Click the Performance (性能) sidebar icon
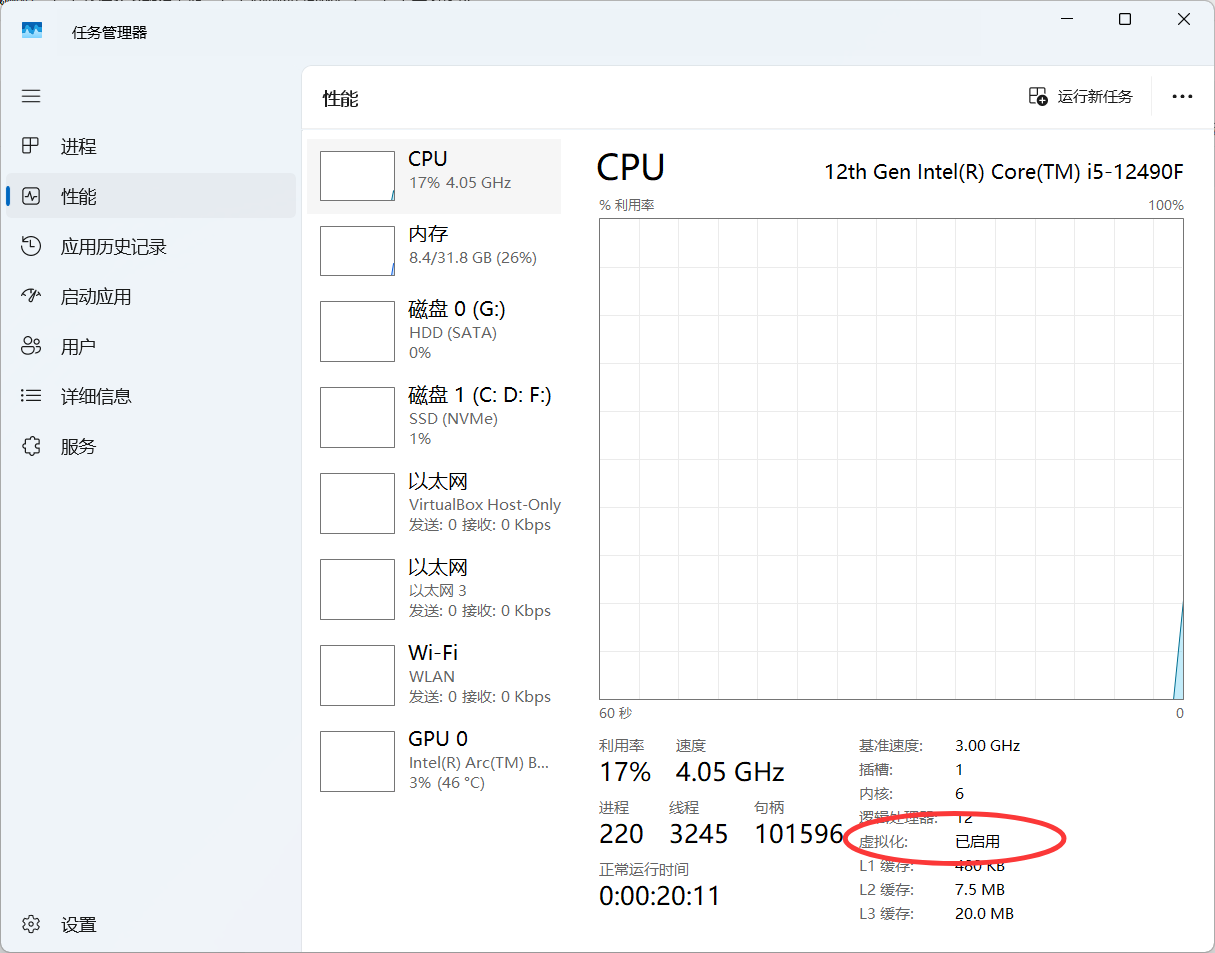 click(31, 196)
